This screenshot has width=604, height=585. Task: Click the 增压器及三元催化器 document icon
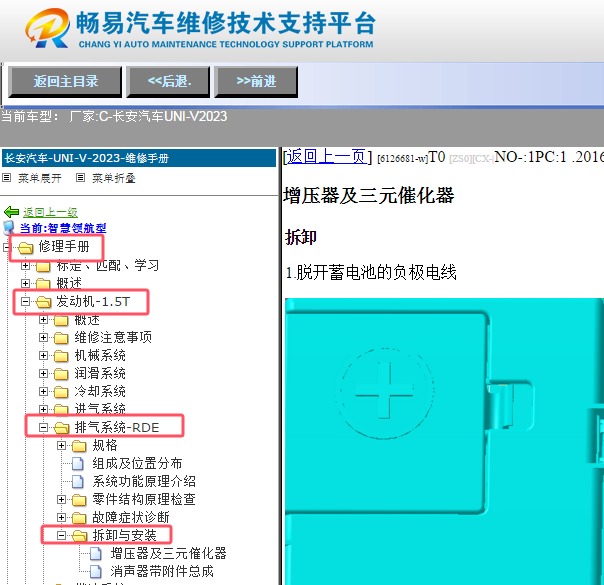pyautogui.click(x=96, y=553)
